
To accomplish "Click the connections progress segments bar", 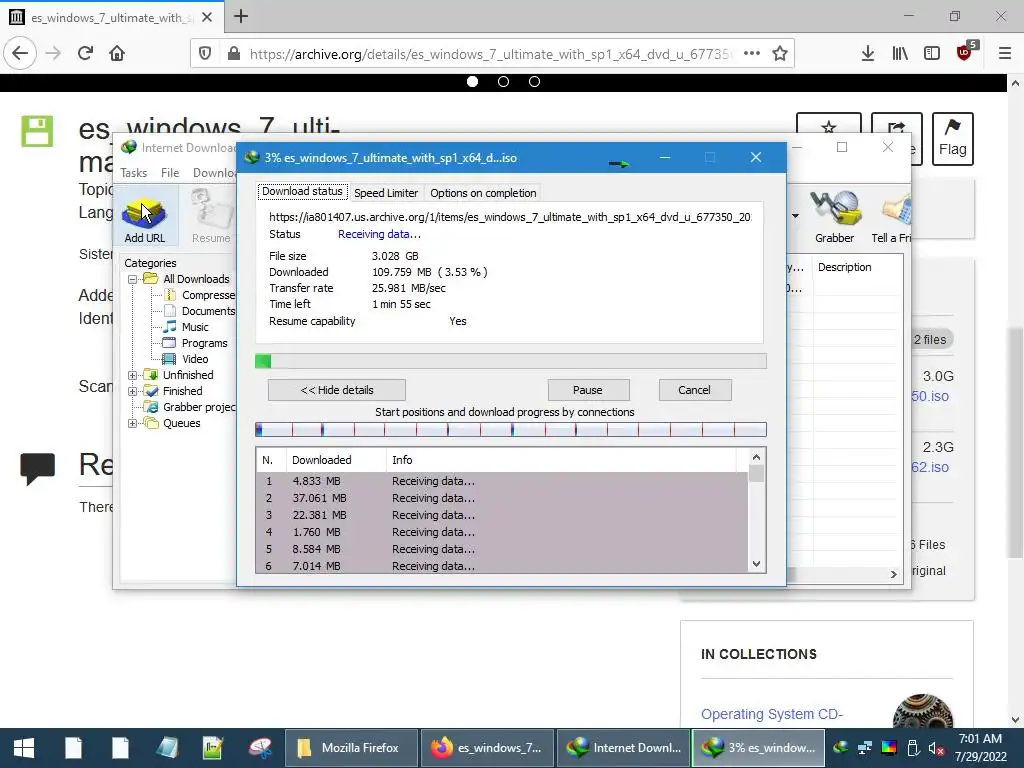I will click(511, 429).
